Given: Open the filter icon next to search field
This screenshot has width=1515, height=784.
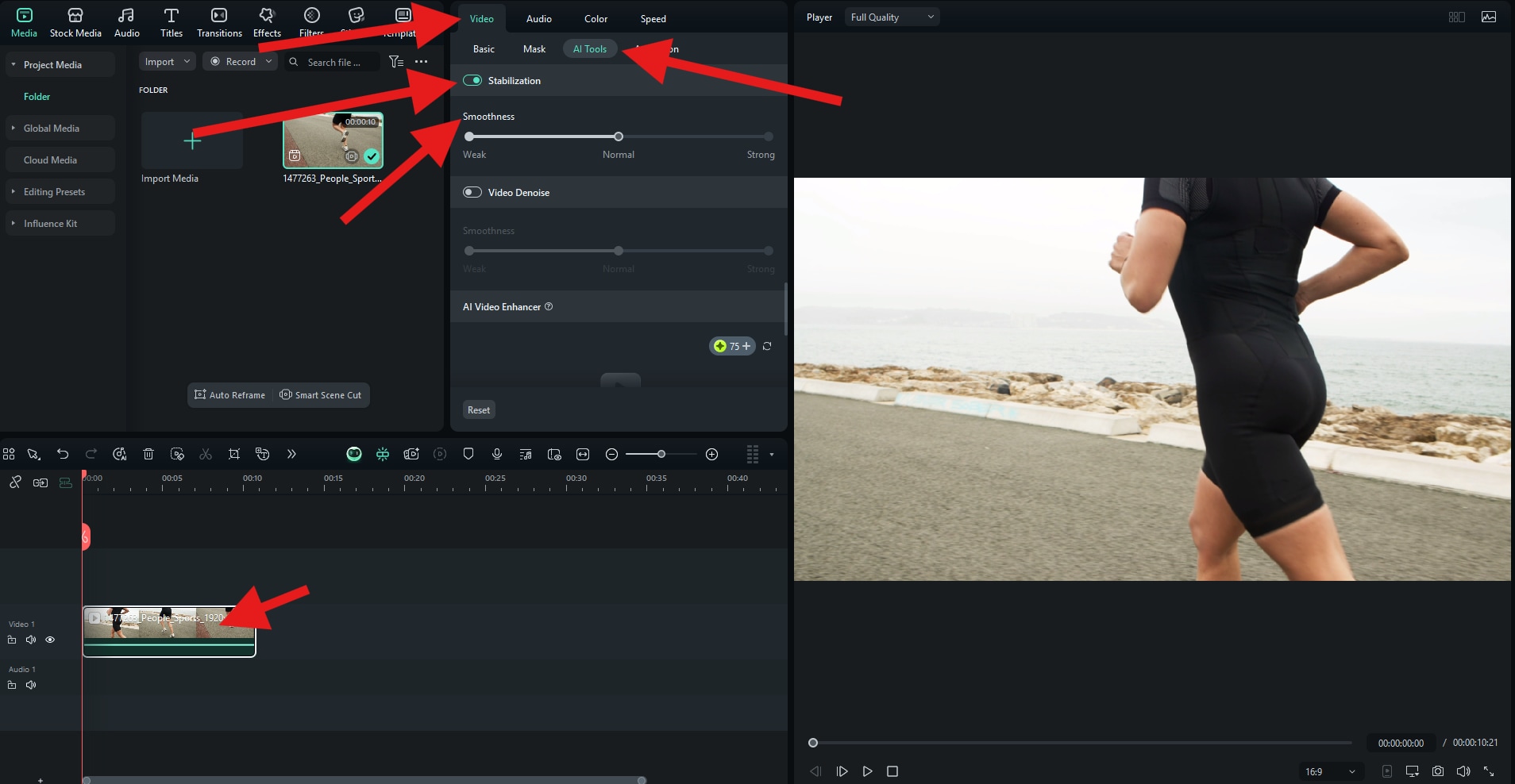Looking at the screenshot, I should [x=396, y=62].
